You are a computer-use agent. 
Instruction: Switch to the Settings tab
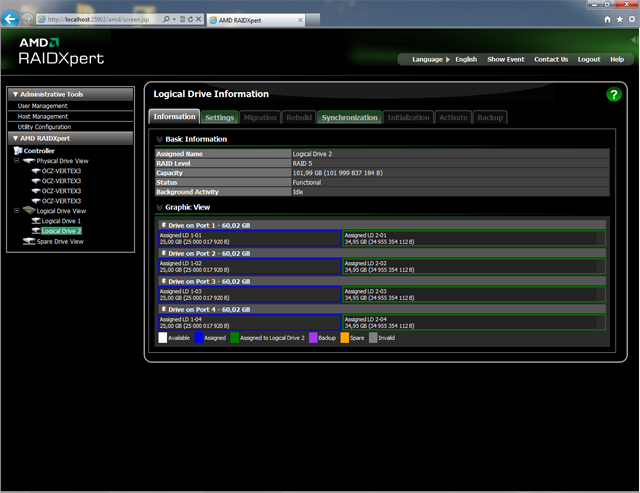(x=220, y=118)
